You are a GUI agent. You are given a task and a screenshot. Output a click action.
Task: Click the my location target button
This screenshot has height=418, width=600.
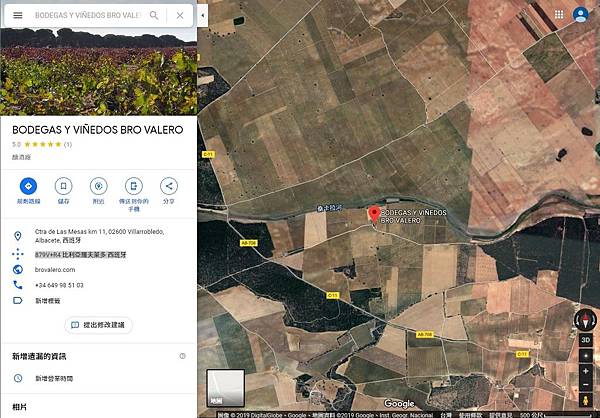pyautogui.click(x=585, y=356)
